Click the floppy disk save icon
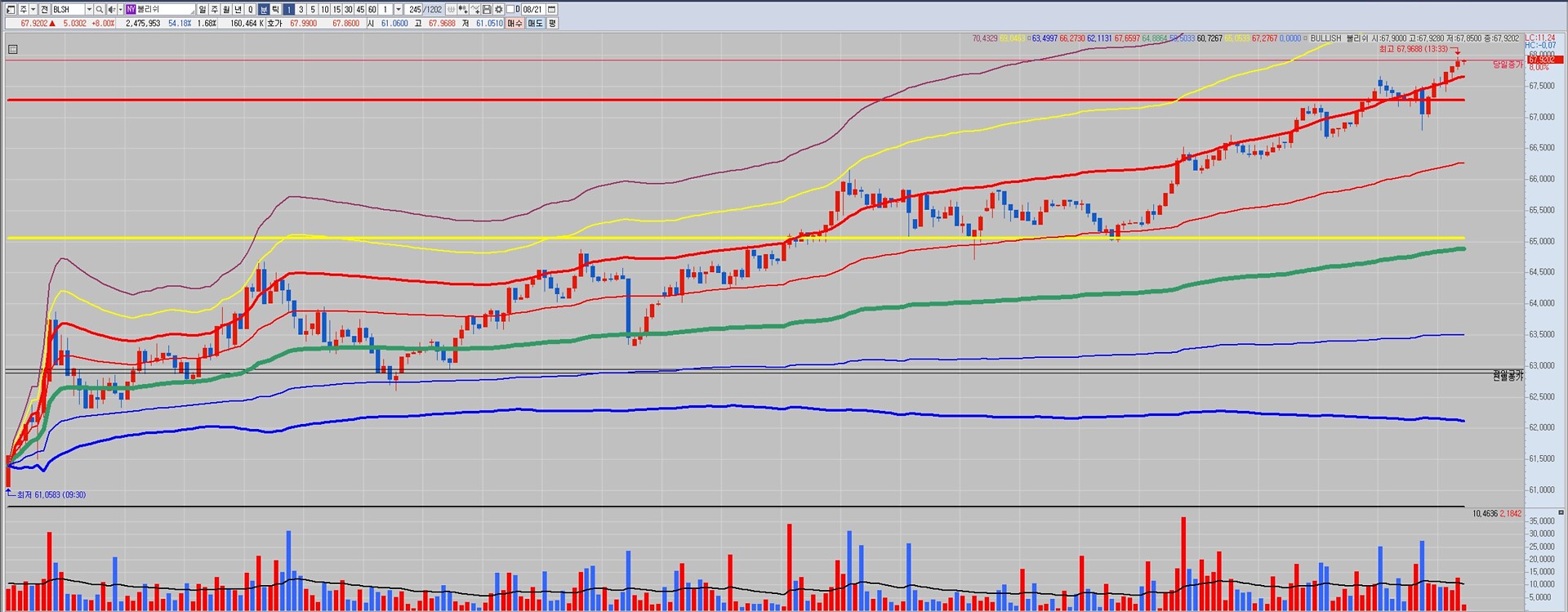The height and width of the screenshot is (612, 1568). click(x=487, y=9)
